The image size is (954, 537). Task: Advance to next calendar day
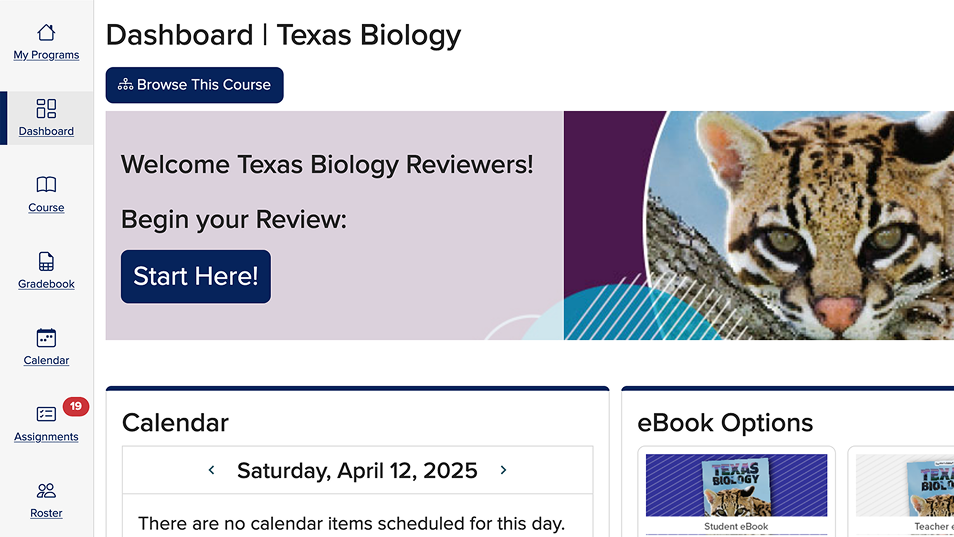point(503,470)
